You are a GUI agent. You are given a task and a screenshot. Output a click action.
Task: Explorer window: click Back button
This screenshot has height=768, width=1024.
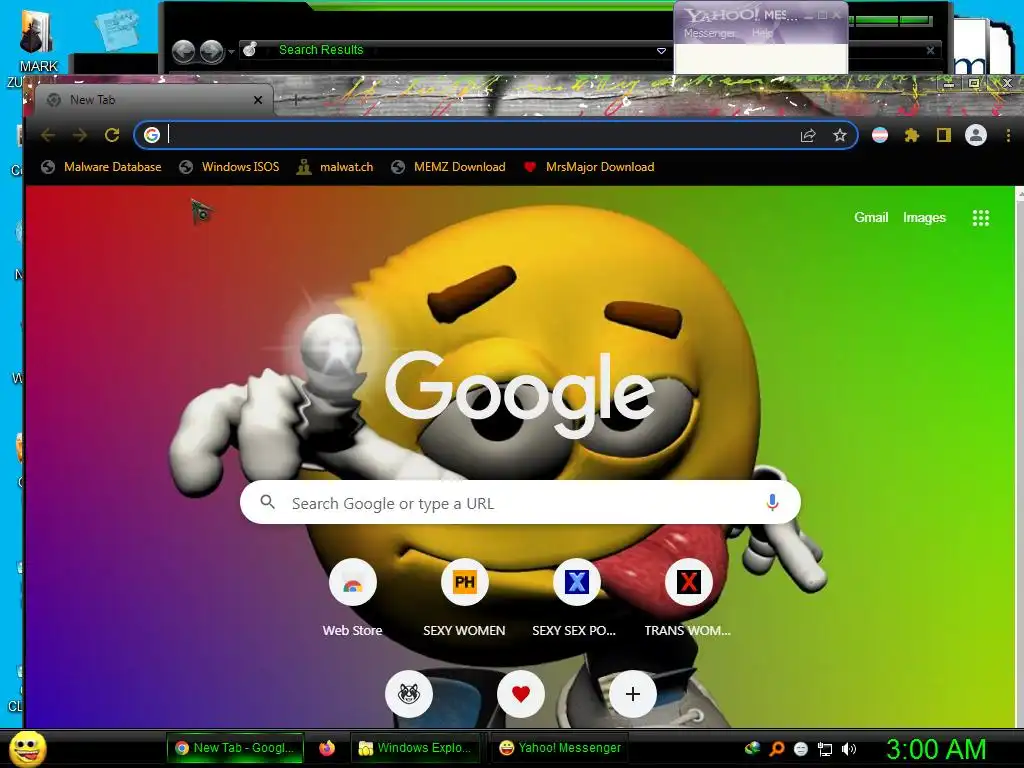point(184,52)
